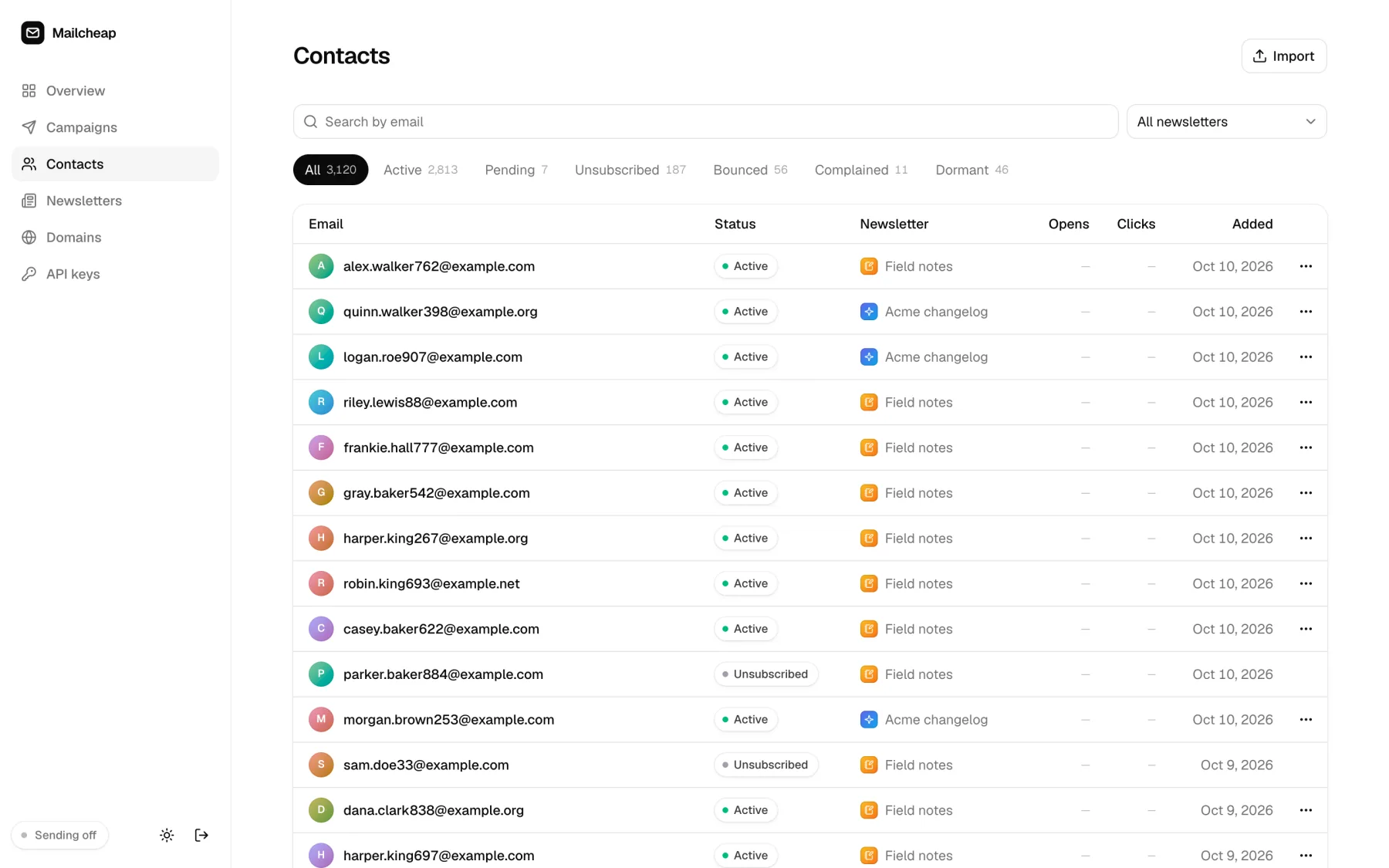Image resolution: width=1389 pixels, height=868 pixels.
Task: Click email morgan.brown253@example.com
Action: (x=448, y=719)
